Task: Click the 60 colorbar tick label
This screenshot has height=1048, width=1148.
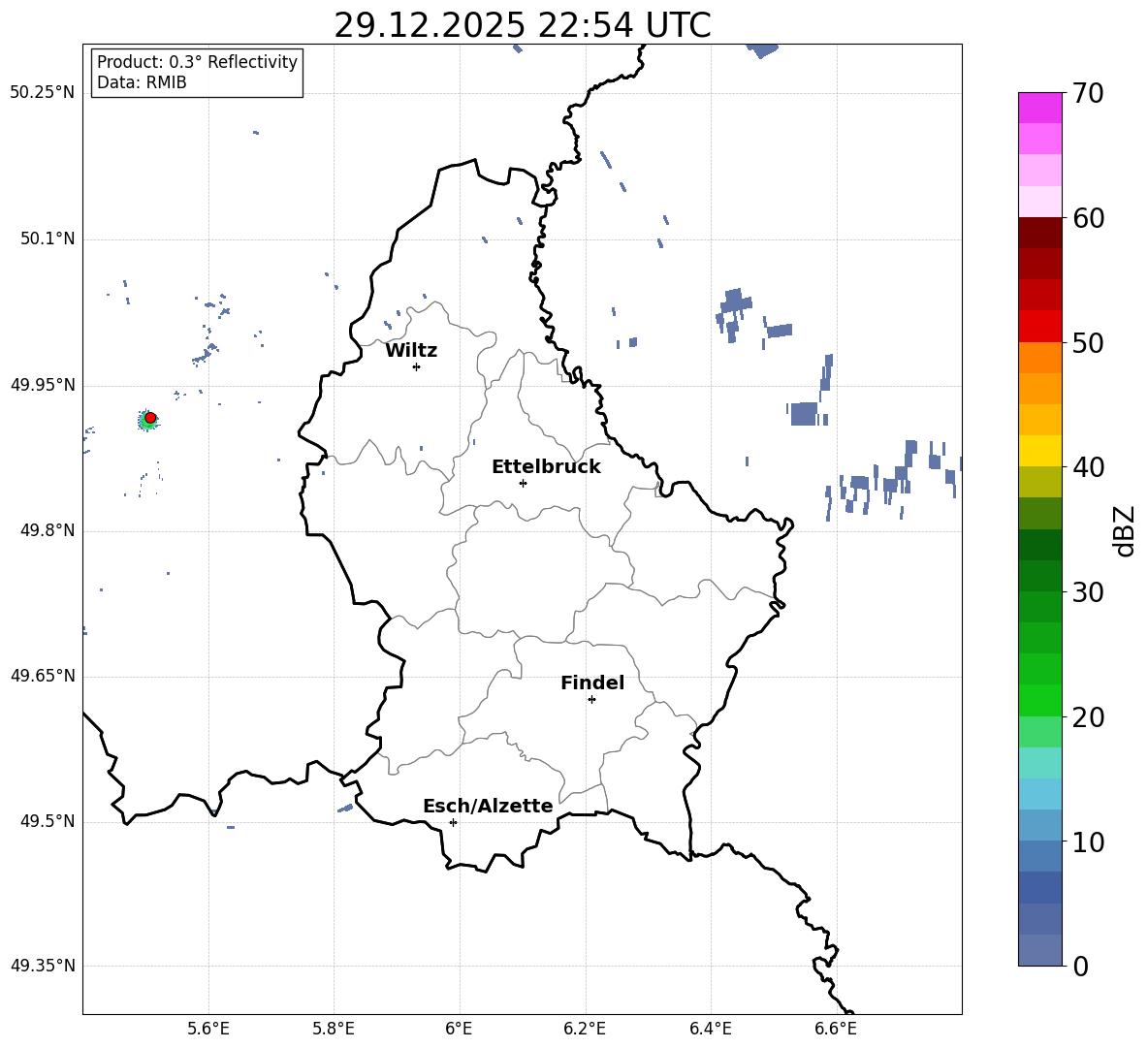Action: [x=1088, y=218]
